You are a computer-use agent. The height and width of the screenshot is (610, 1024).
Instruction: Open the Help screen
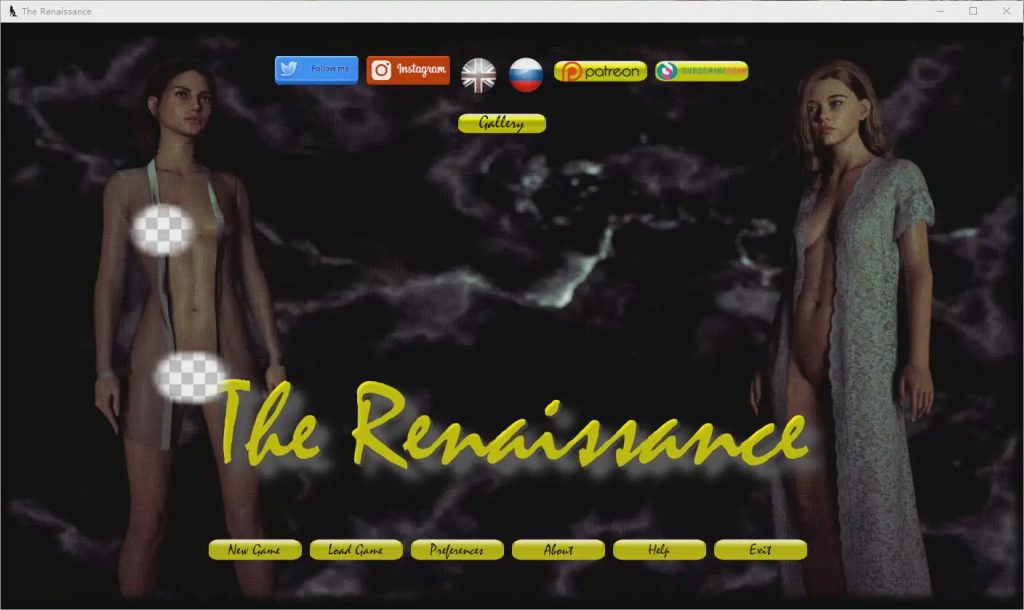[x=659, y=550]
